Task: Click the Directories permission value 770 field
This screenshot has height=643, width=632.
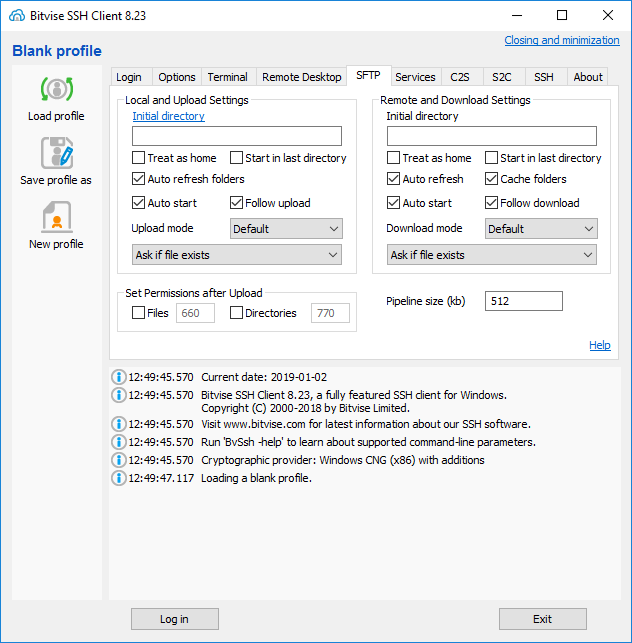Action: [330, 313]
